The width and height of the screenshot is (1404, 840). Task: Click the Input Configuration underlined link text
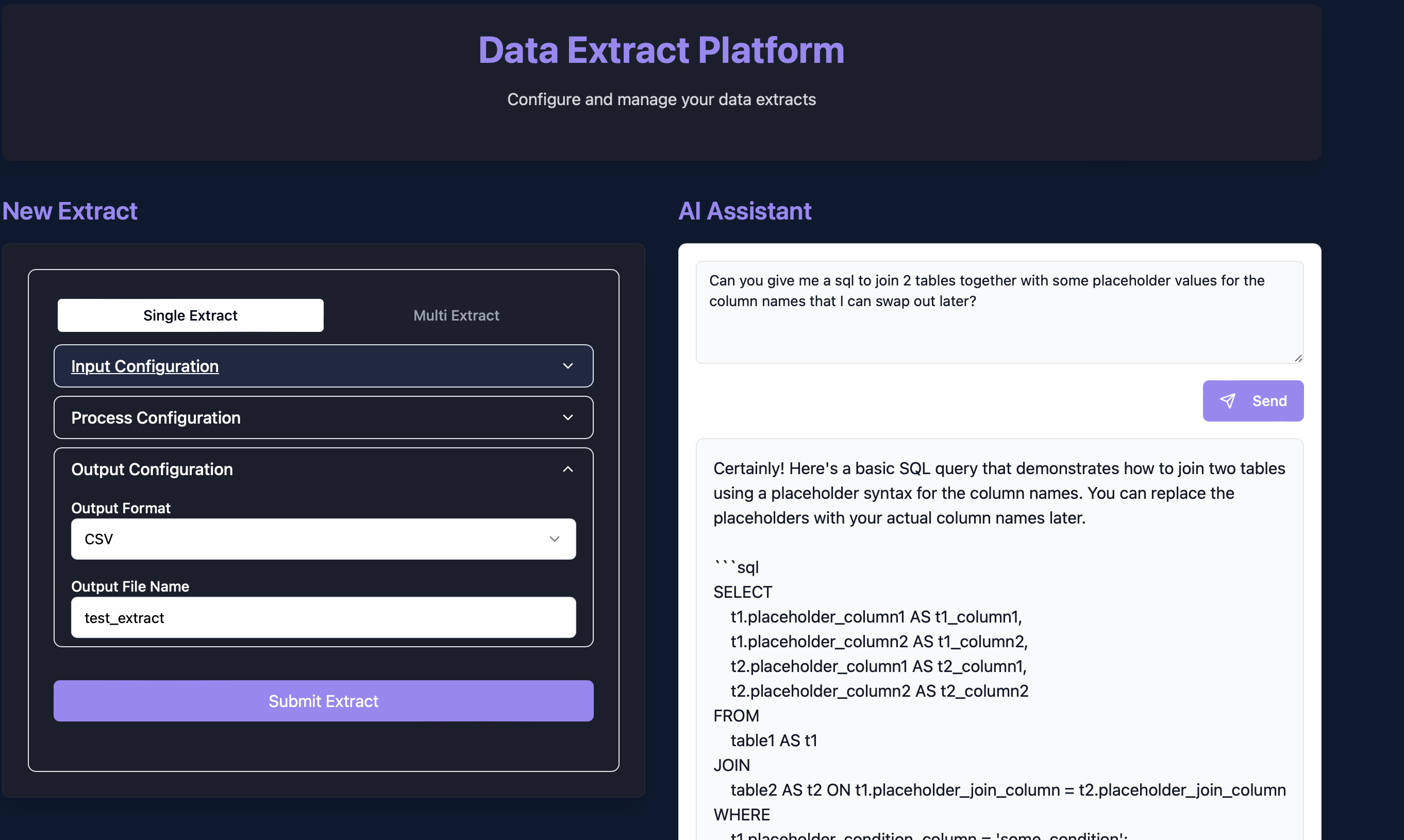pos(145,366)
